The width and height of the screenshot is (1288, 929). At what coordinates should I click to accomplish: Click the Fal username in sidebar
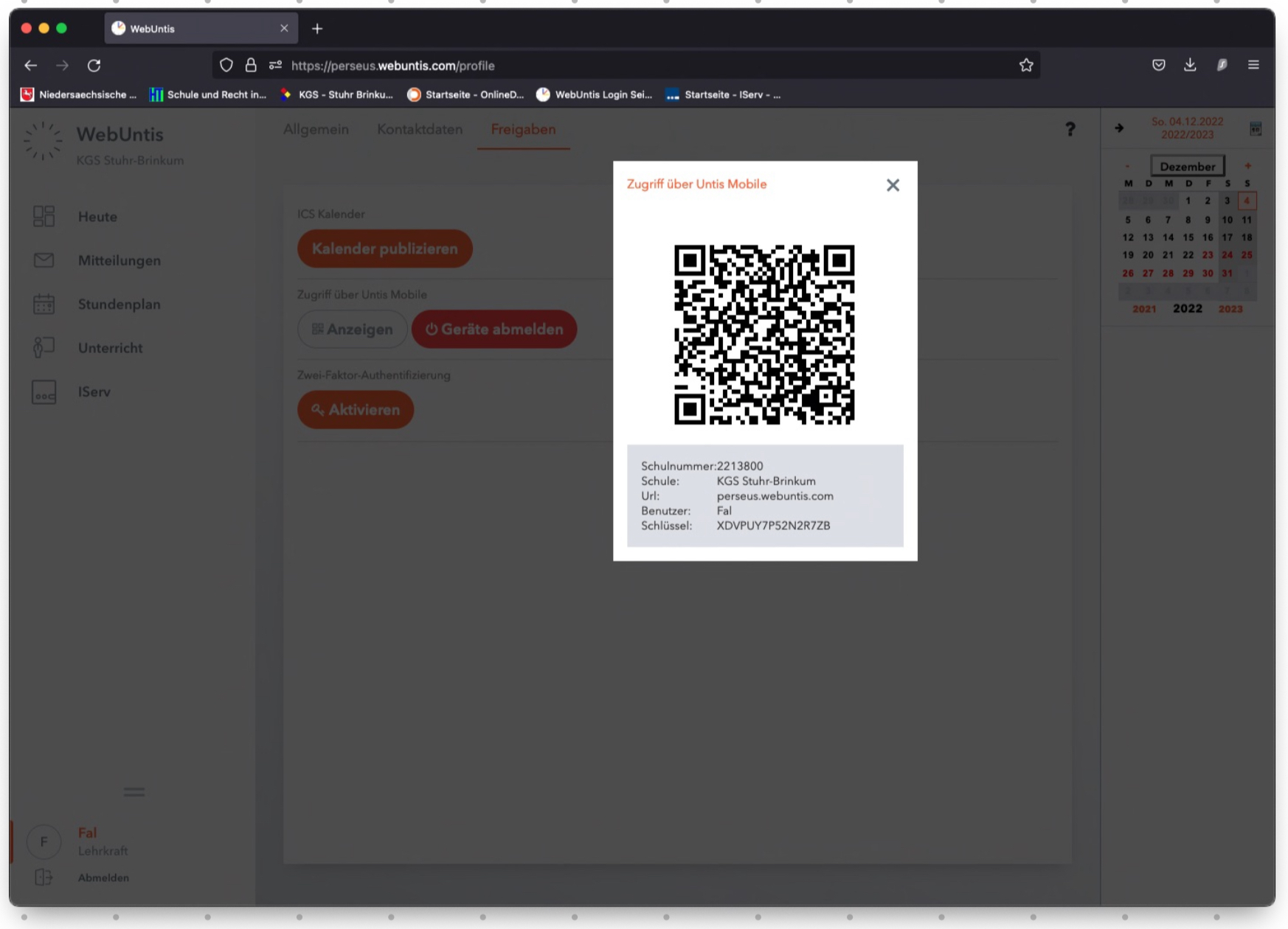coord(87,832)
